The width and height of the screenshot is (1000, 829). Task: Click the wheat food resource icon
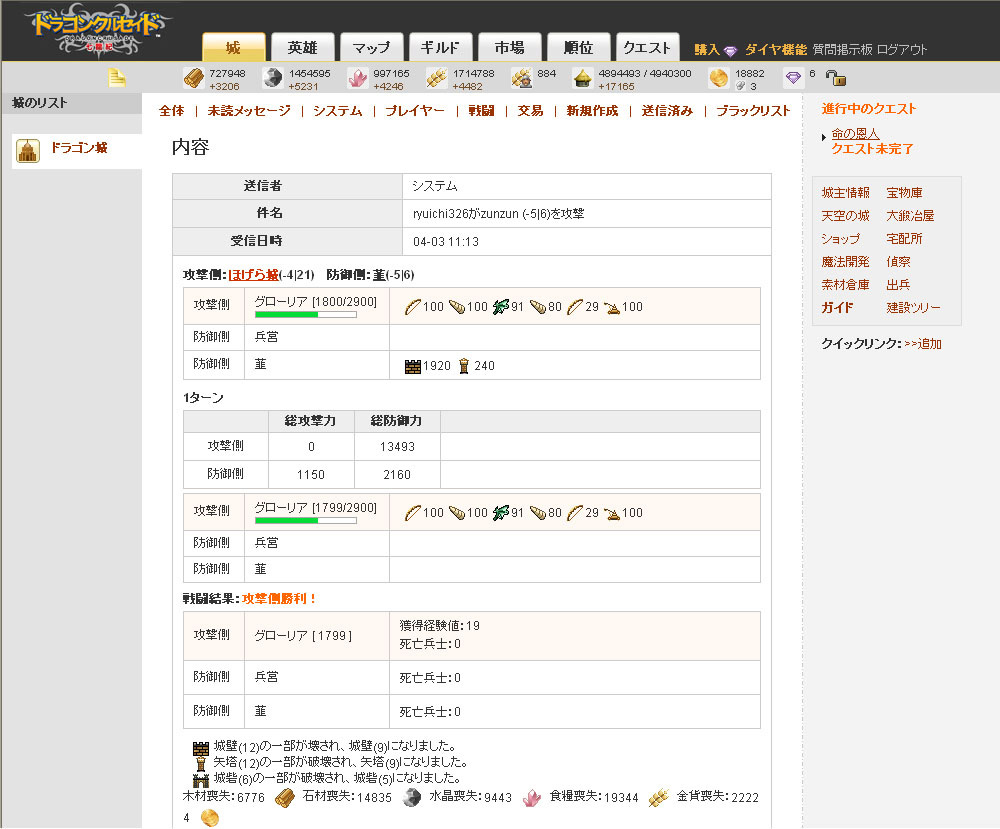(x=436, y=78)
